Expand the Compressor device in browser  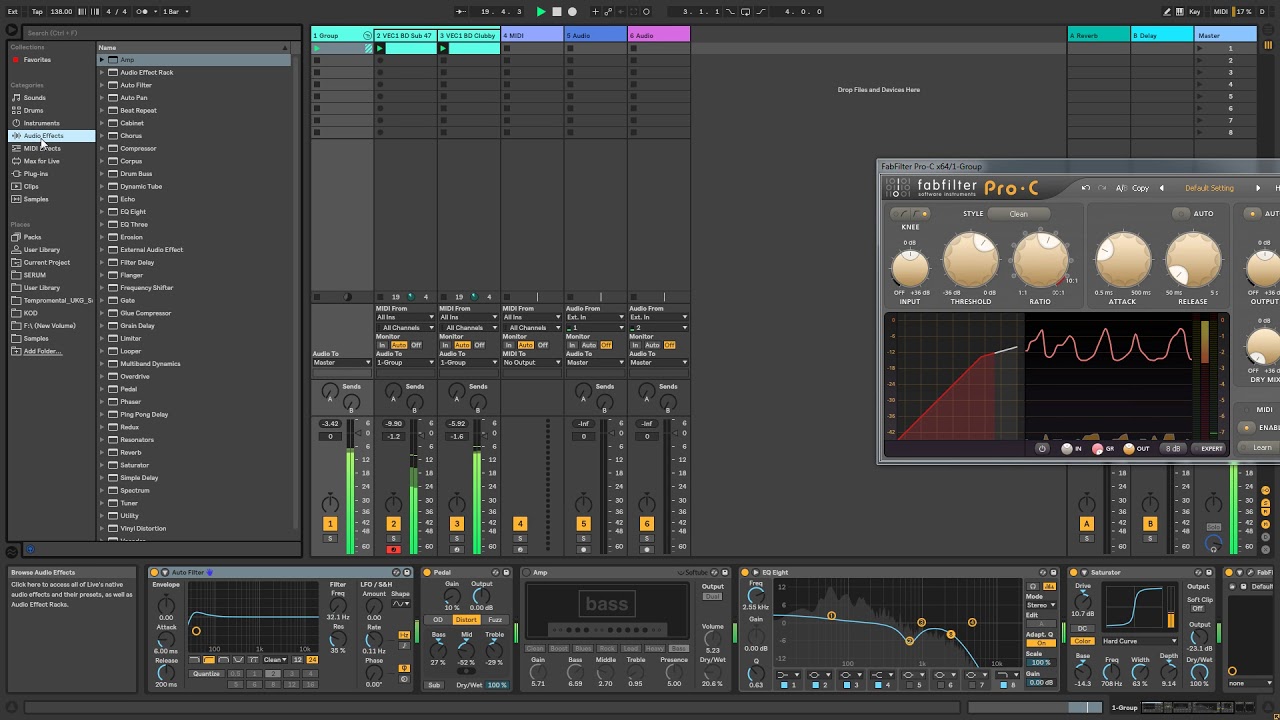coord(102,148)
